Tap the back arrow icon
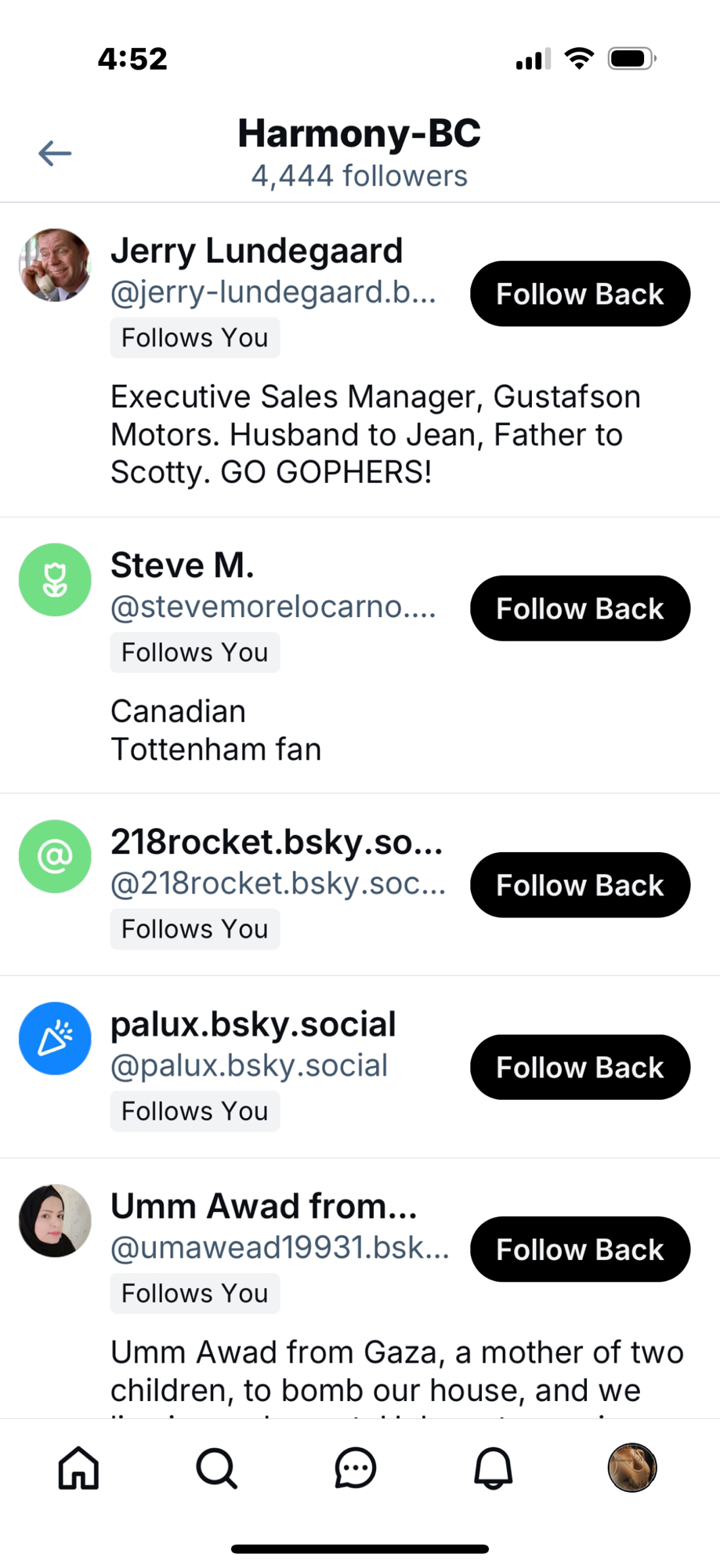Image resolution: width=720 pixels, height=1568 pixels. coord(55,153)
